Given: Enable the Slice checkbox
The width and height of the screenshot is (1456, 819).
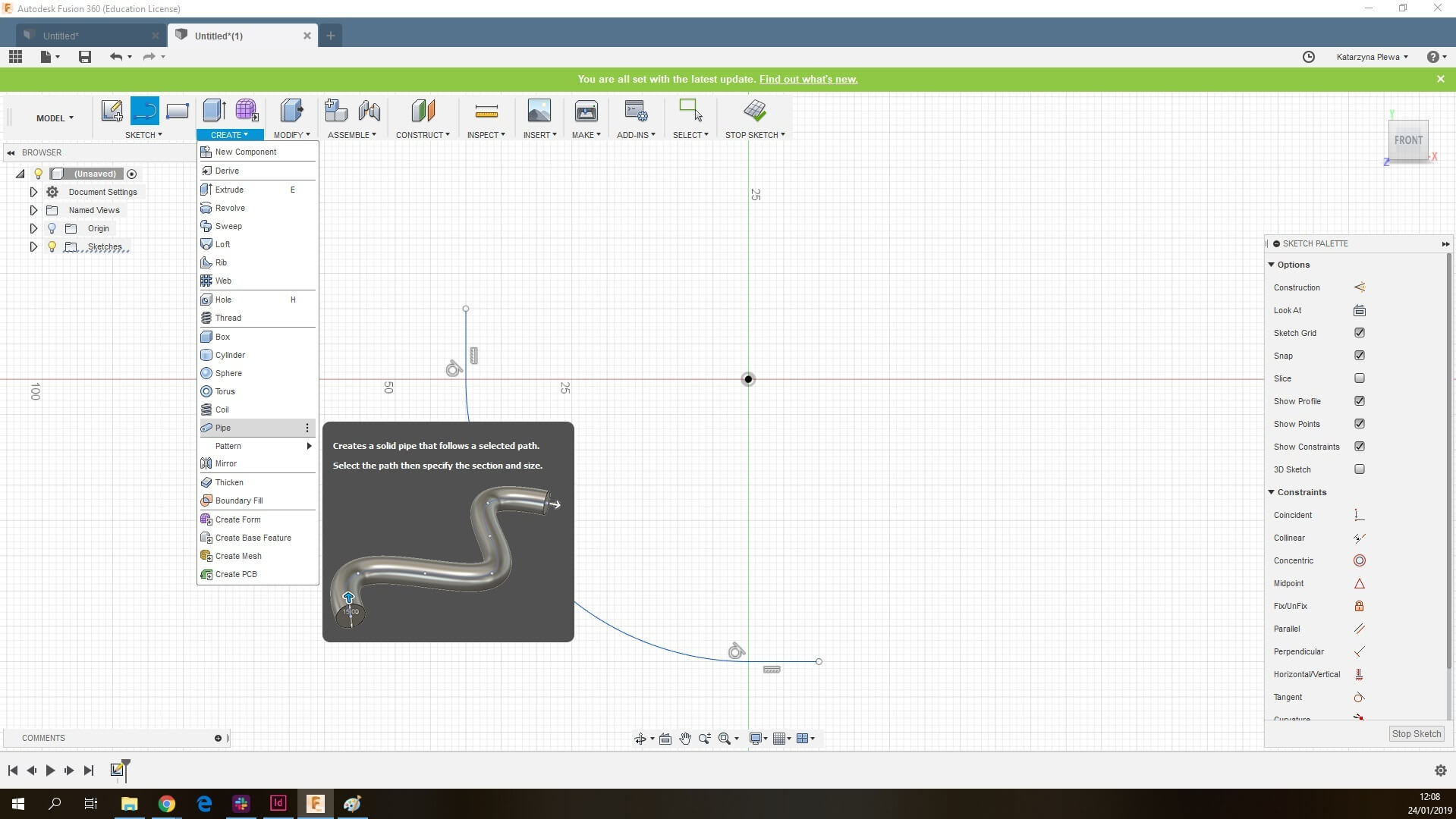Looking at the screenshot, I should coord(1360,378).
